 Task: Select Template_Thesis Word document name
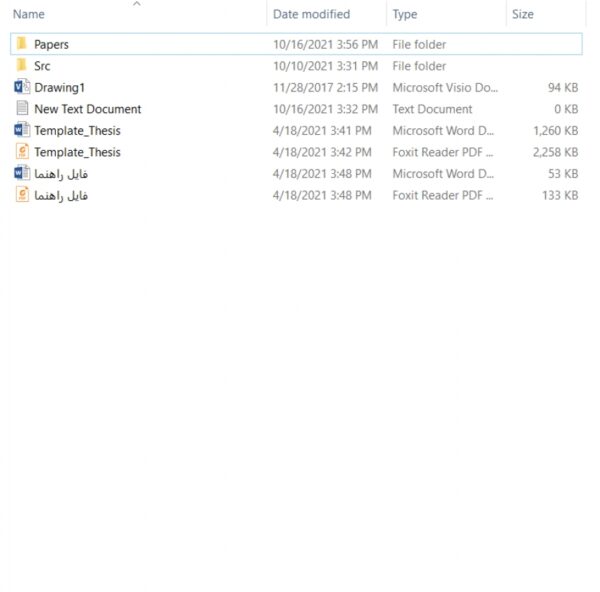click(77, 131)
